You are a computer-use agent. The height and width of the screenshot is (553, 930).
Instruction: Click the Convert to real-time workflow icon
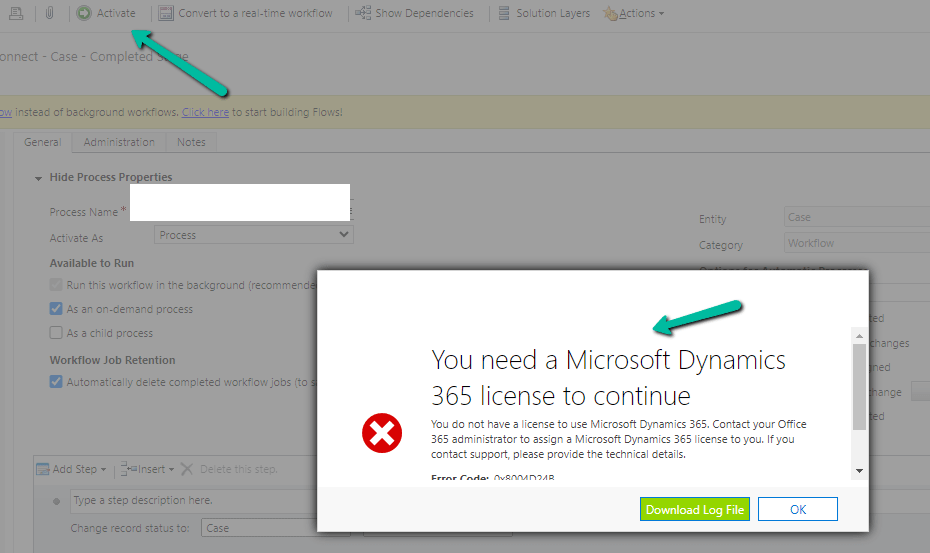pyautogui.click(x=166, y=13)
